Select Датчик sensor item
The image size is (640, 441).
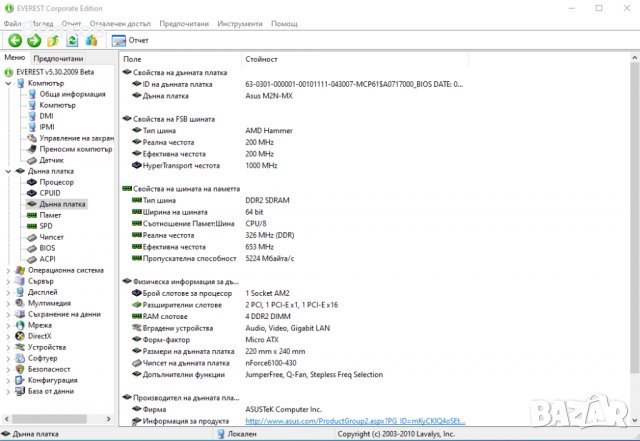[51, 160]
